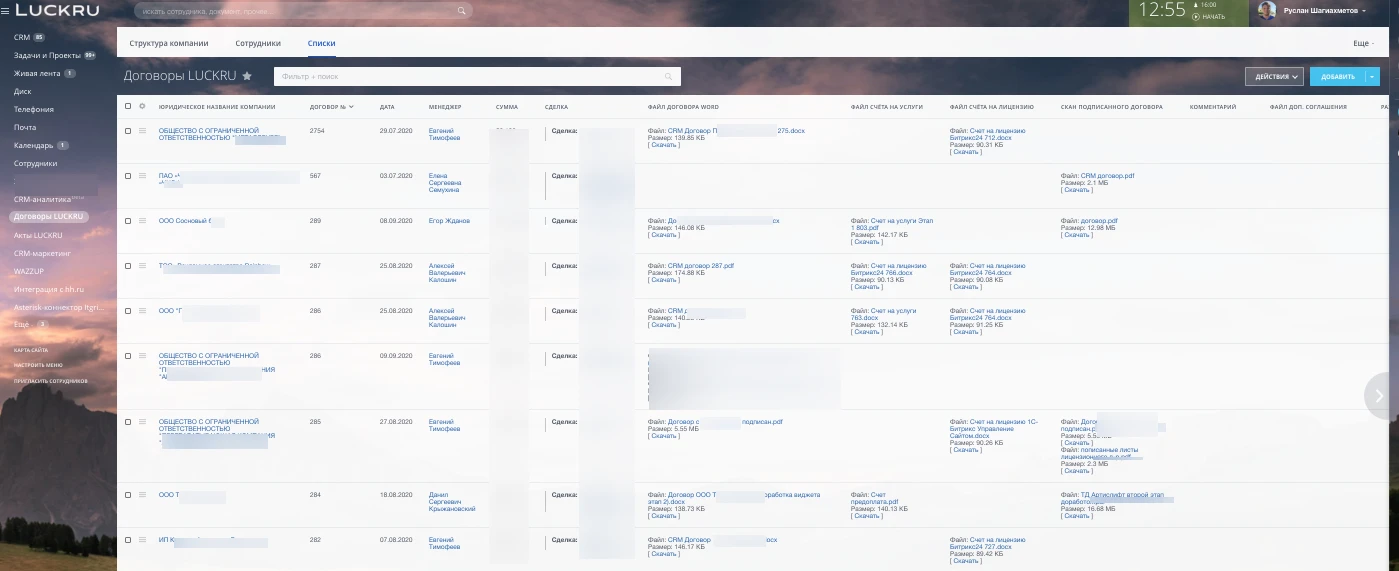Click the right scroll arrow on table edge

coord(1380,396)
